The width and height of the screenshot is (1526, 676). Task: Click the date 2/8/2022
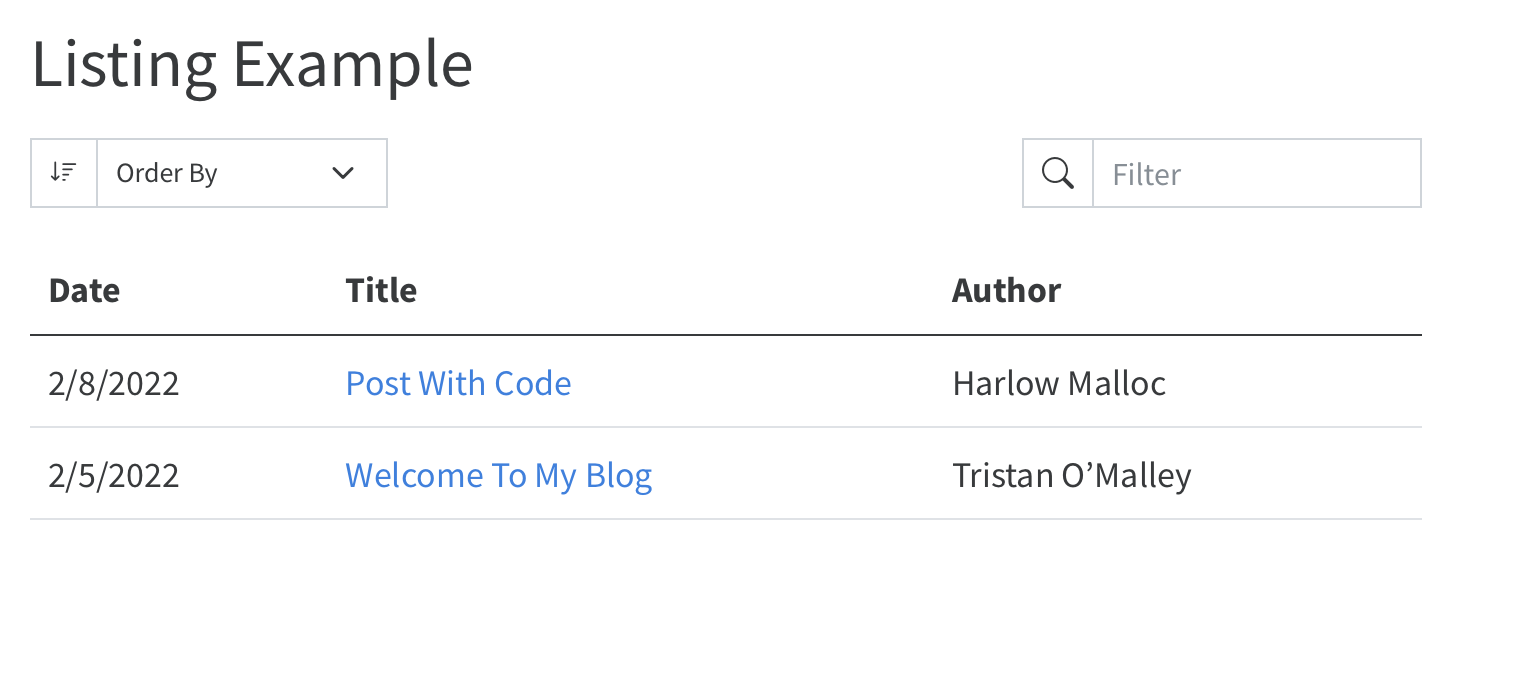pyautogui.click(x=114, y=383)
